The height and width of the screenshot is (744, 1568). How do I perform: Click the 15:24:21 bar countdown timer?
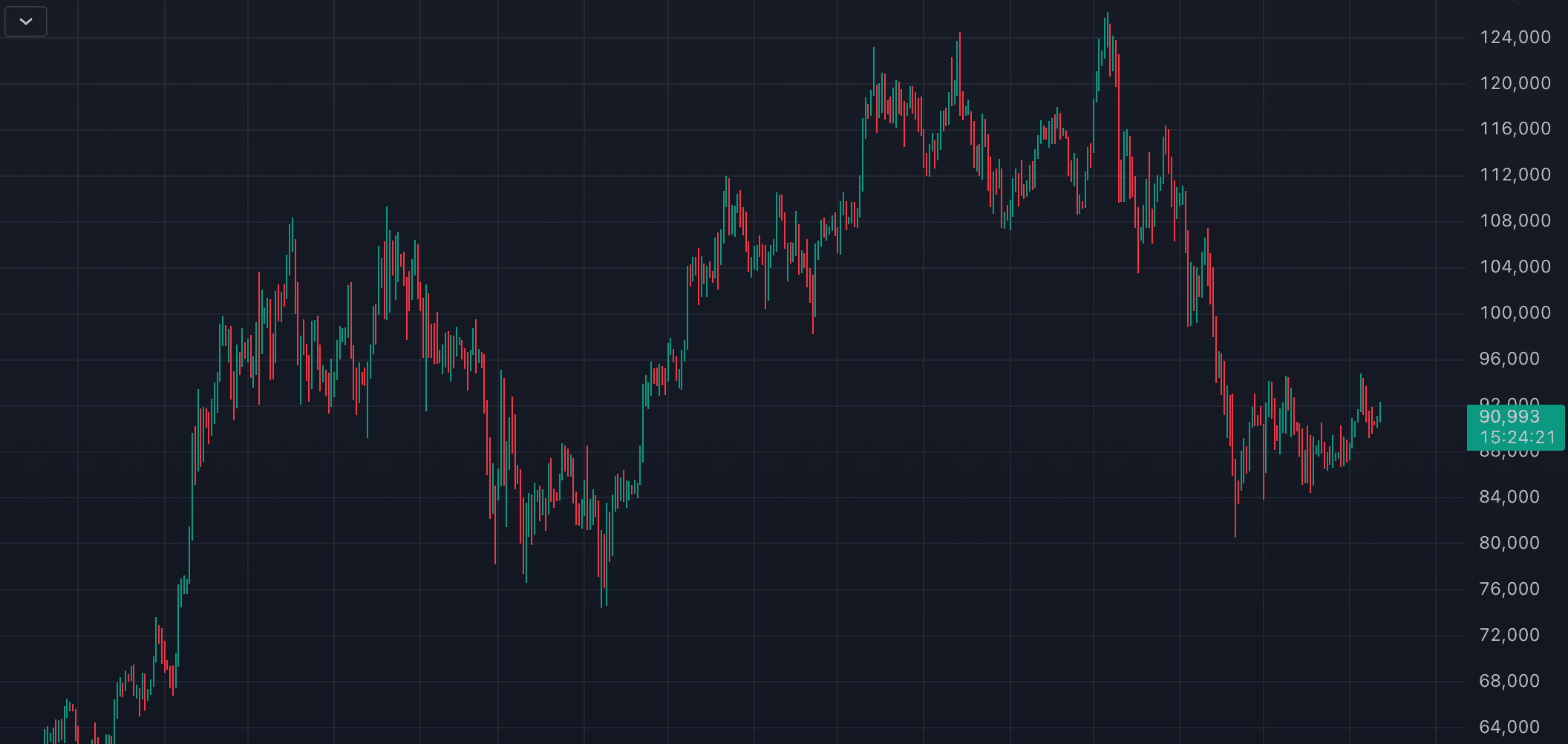1517,438
